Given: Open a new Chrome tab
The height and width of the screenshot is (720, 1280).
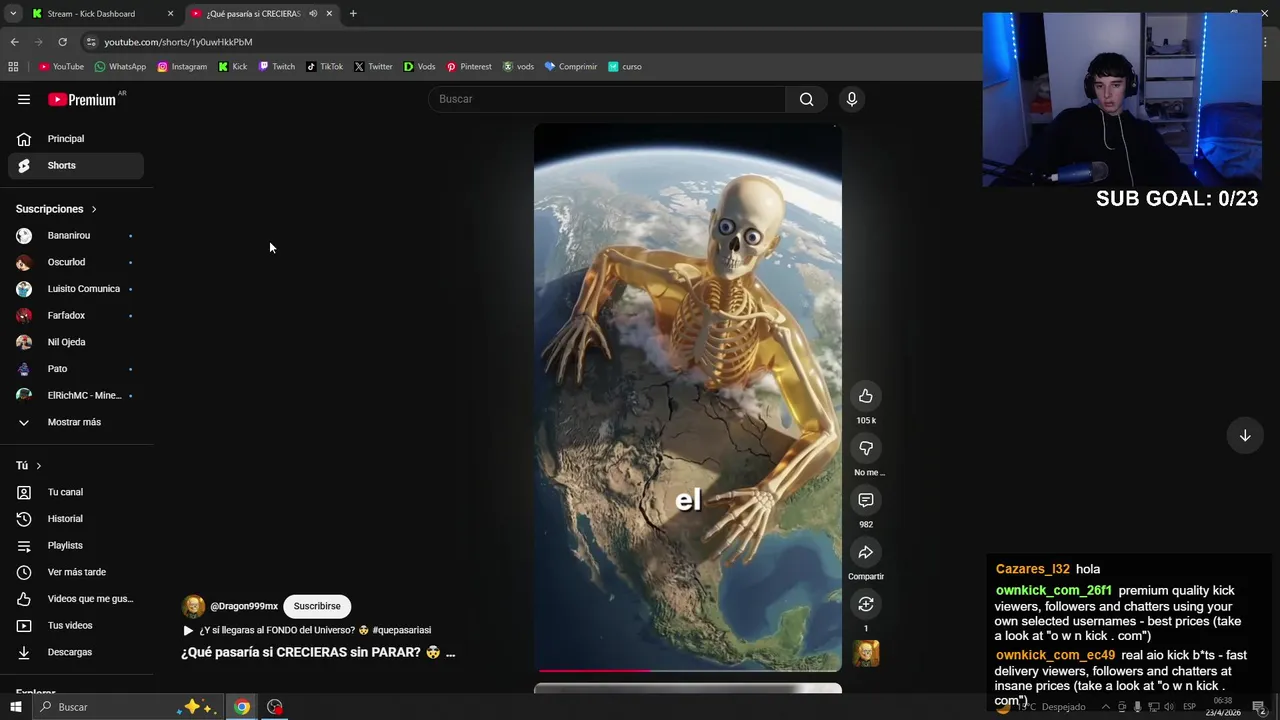Looking at the screenshot, I should (353, 14).
